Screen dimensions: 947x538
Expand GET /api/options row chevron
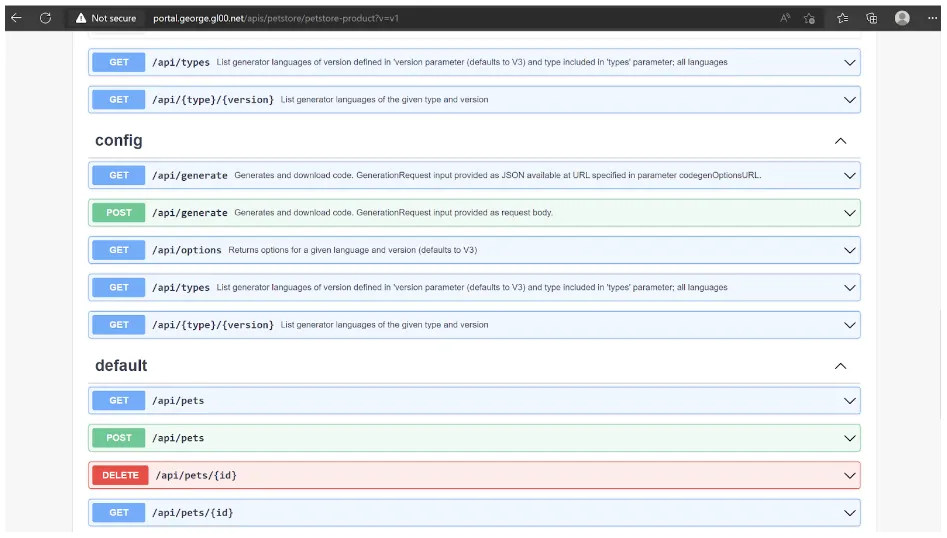point(849,251)
